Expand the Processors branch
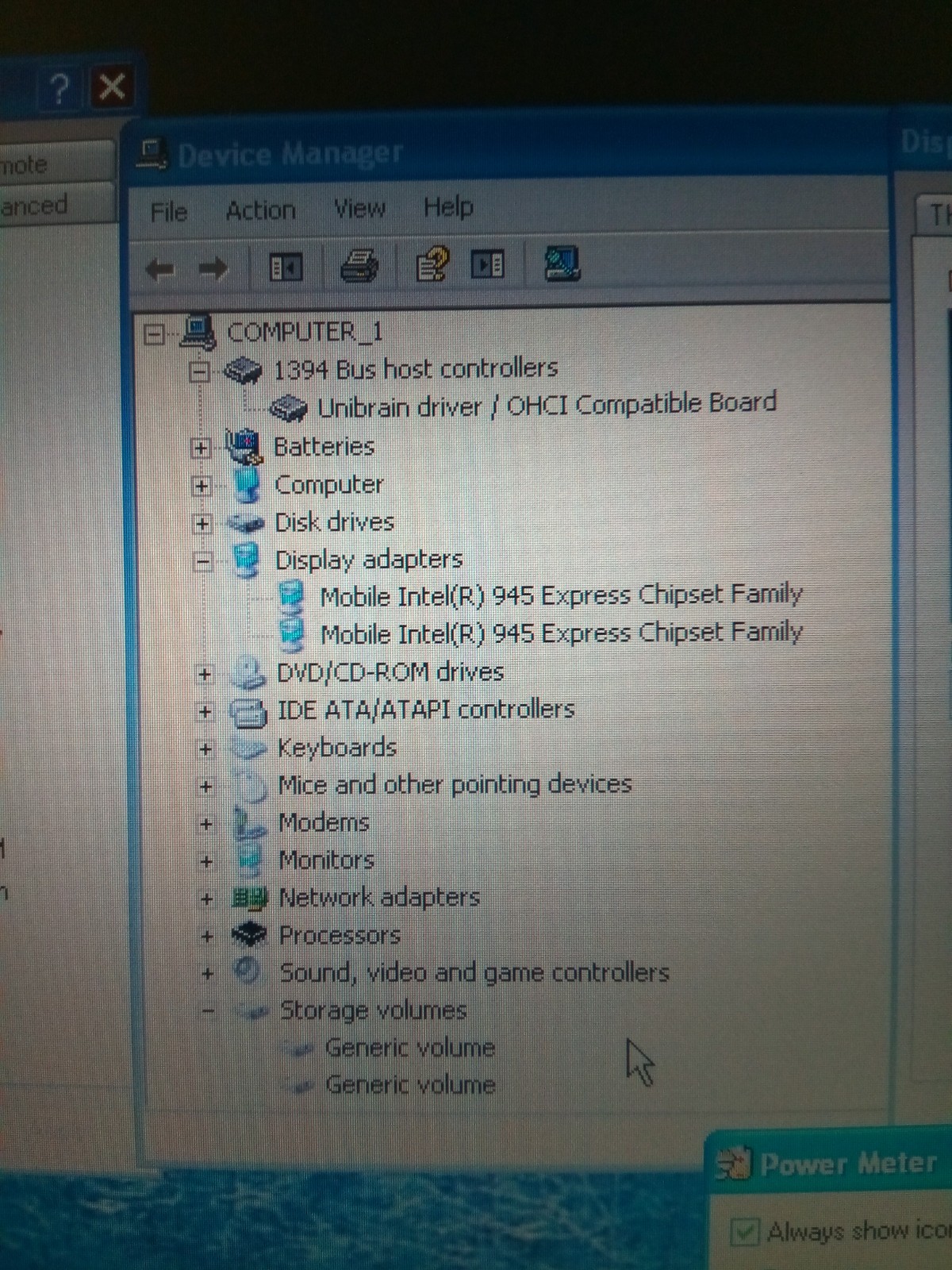Viewport: 952px width, 1270px height. [207, 936]
